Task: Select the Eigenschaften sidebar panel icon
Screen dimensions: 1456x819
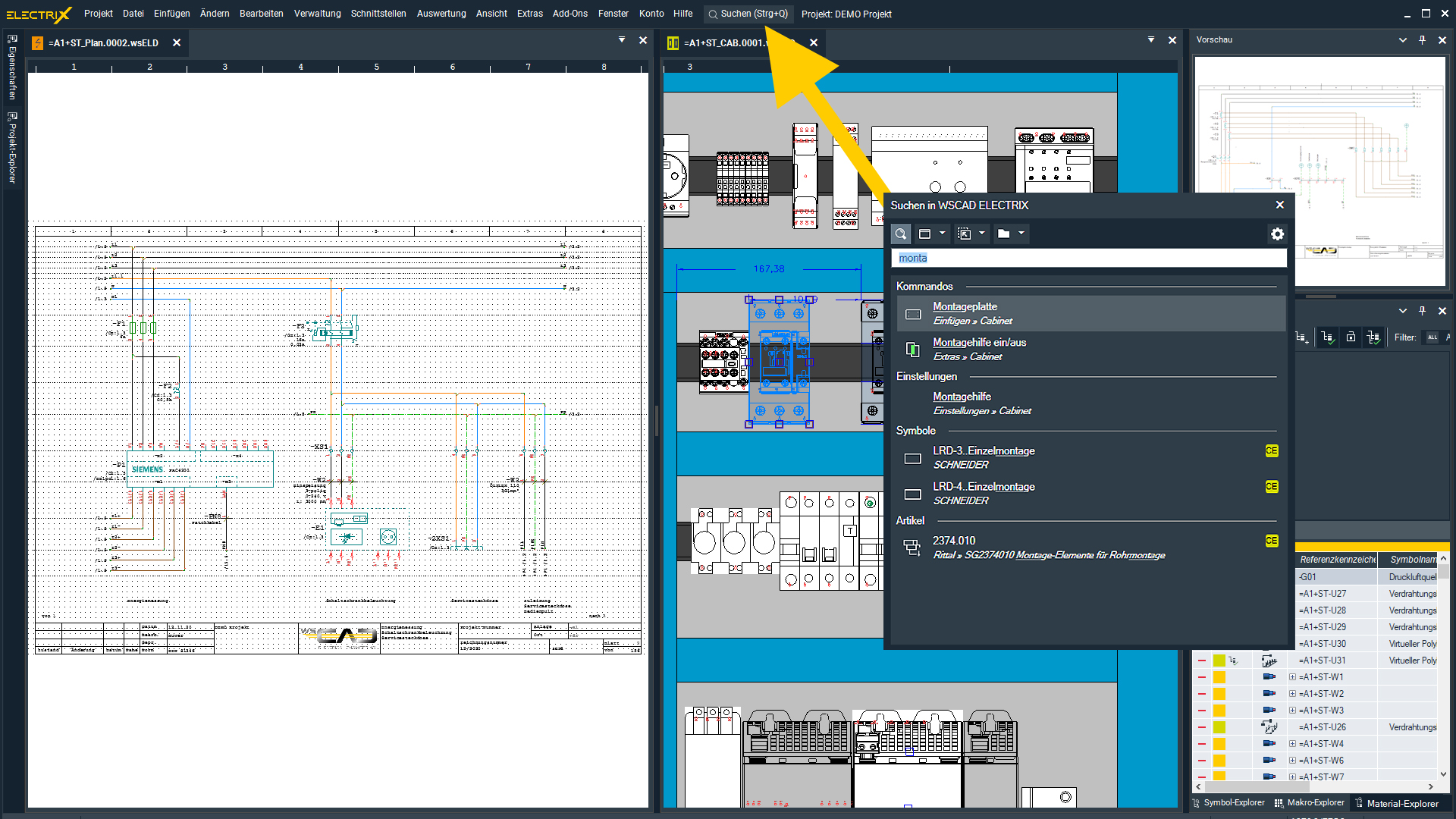Action: coord(11,76)
